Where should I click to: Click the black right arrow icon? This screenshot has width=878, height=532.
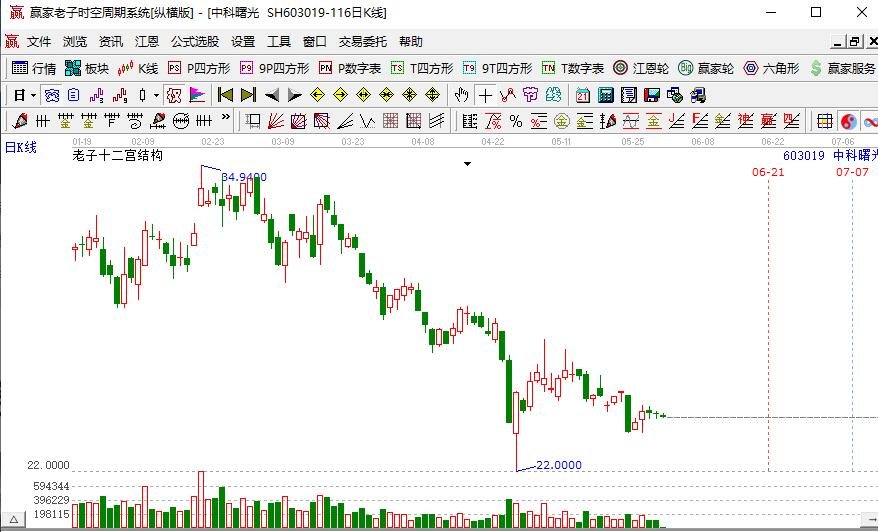click(295, 96)
